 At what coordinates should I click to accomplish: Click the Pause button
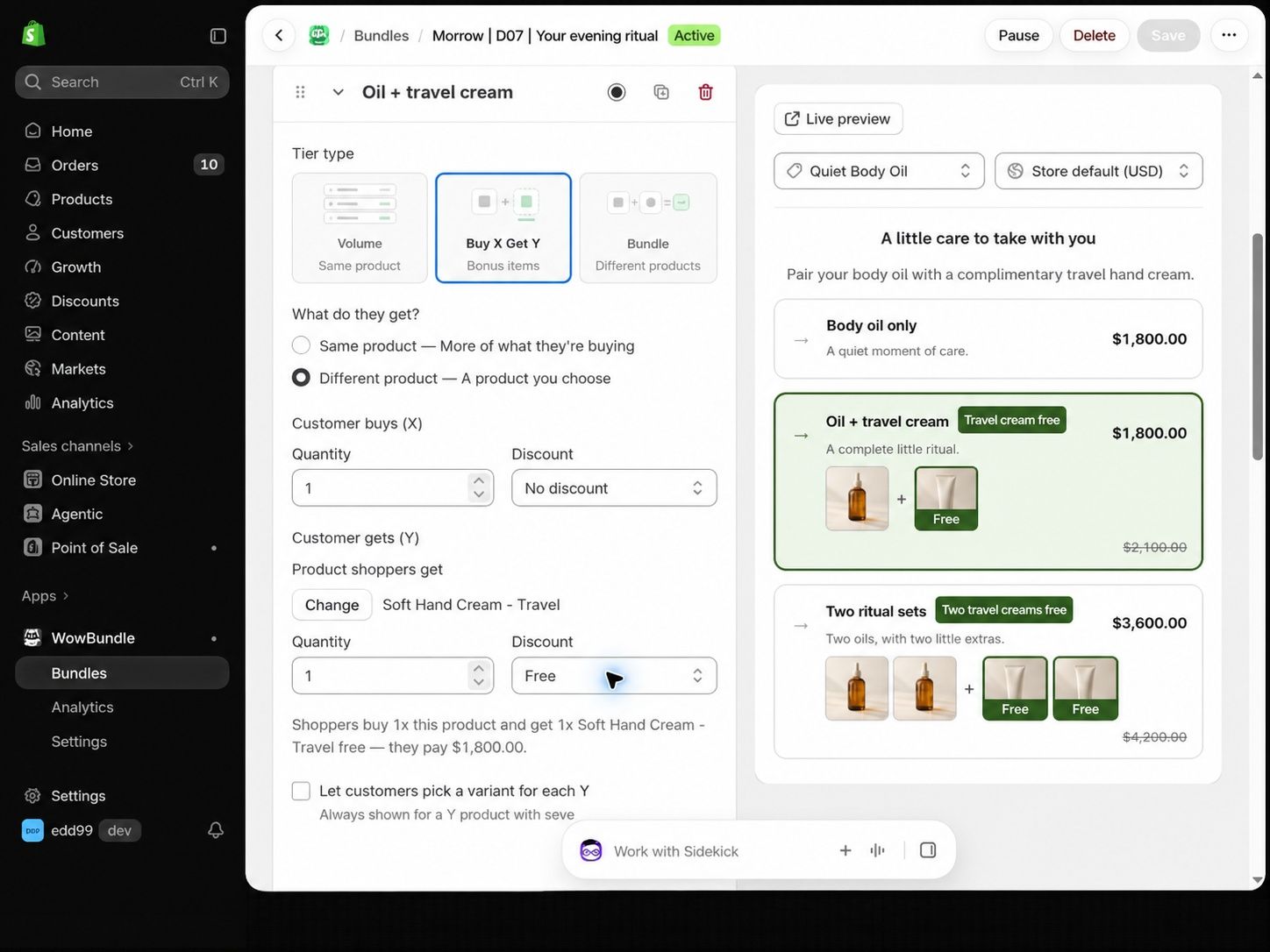[x=1018, y=35]
